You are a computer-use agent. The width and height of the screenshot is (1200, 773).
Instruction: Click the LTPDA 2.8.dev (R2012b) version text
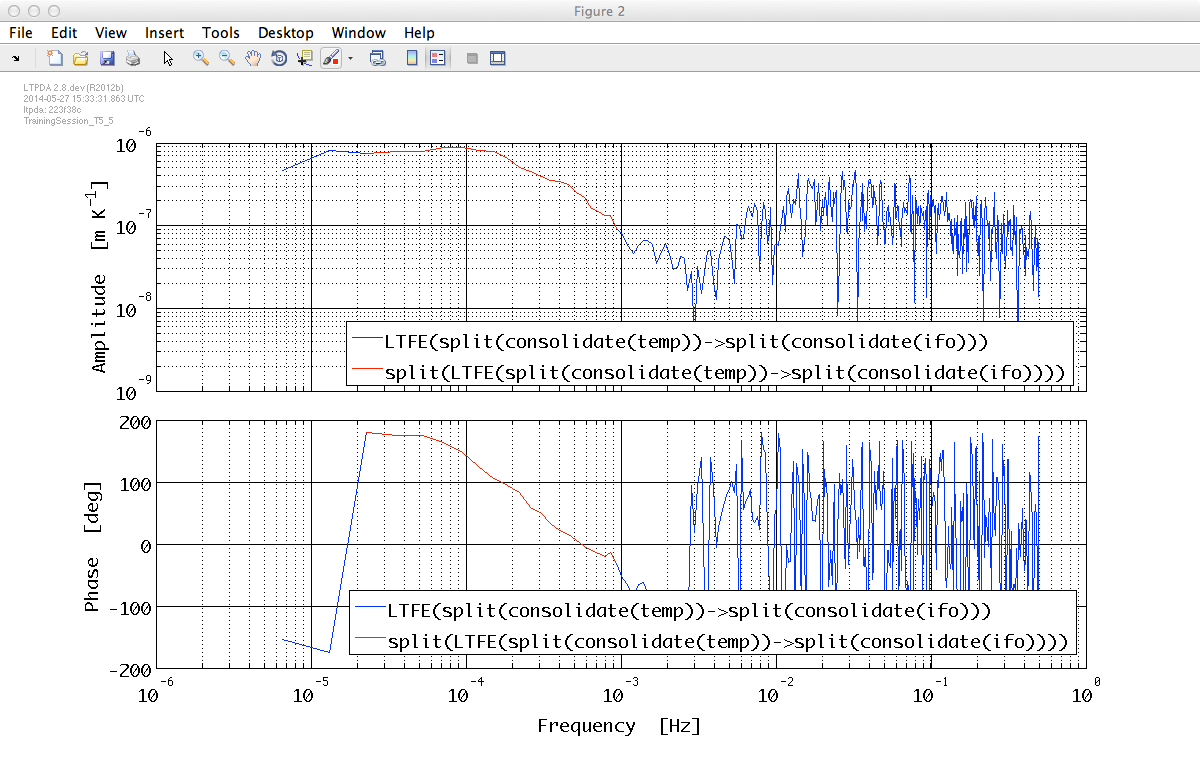tap(73, 88)
